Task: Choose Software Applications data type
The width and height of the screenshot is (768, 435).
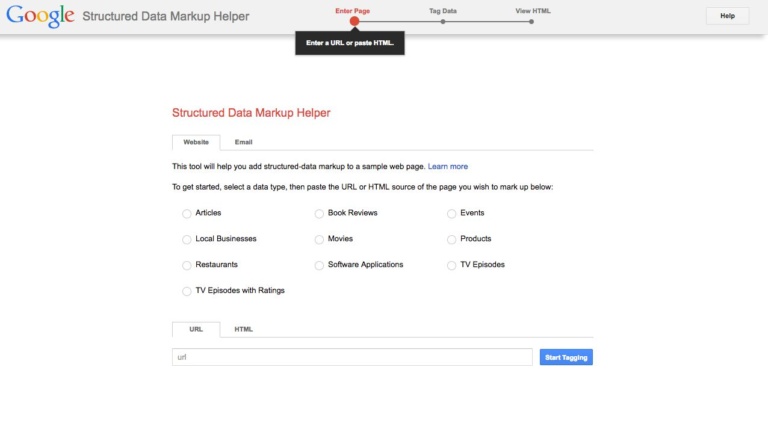Action: 319,265
